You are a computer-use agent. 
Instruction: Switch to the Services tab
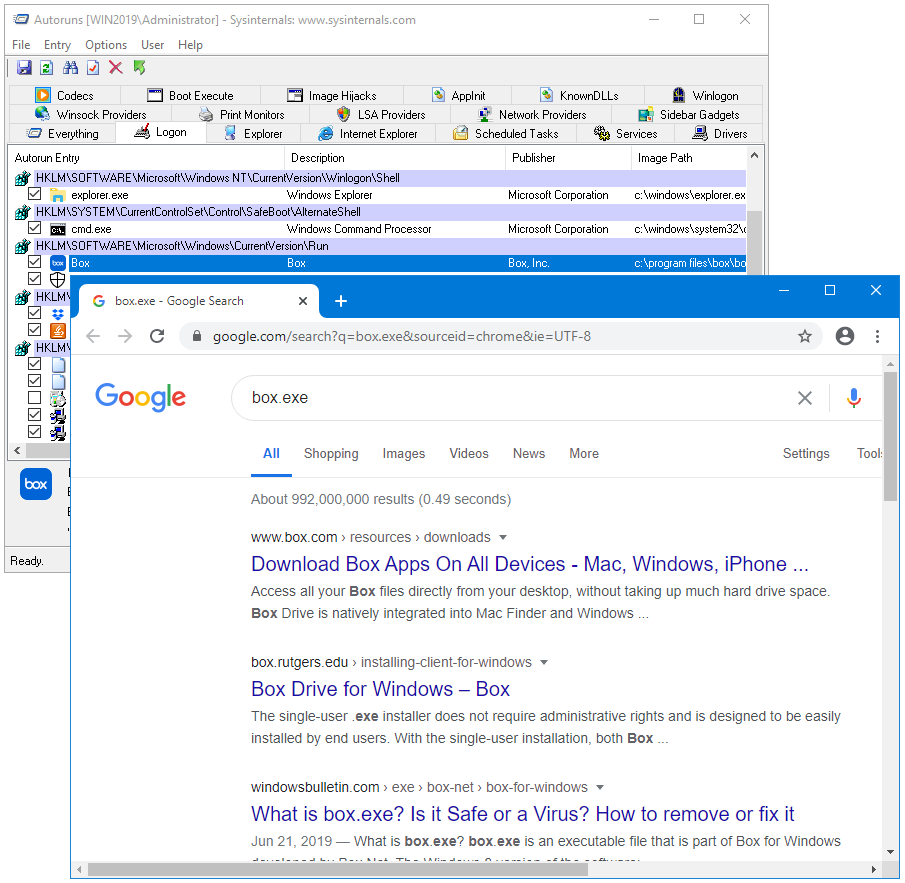[x=626, y=134]
